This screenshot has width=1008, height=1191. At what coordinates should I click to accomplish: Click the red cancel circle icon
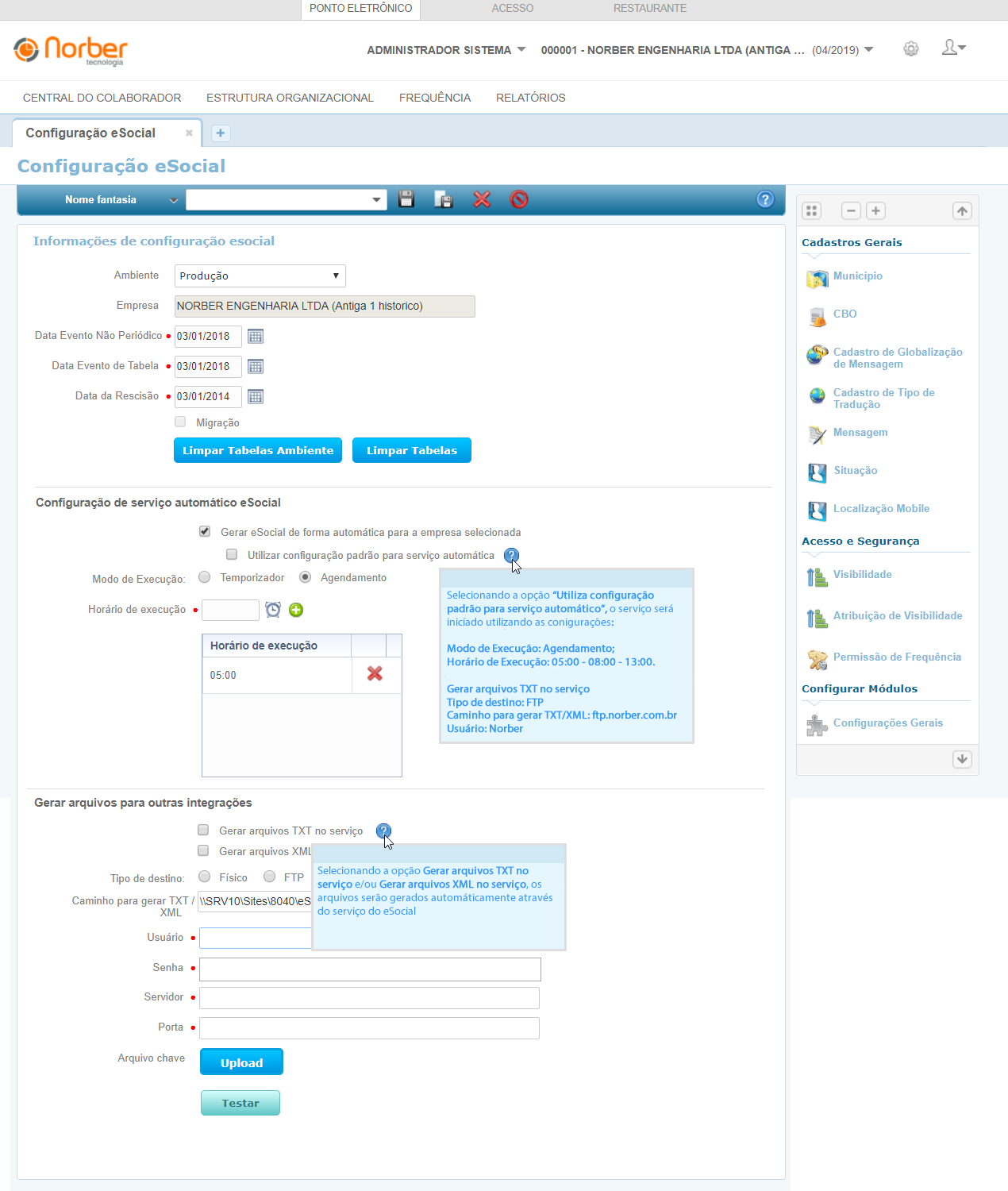pyautogui.click(x=519, y=199)
